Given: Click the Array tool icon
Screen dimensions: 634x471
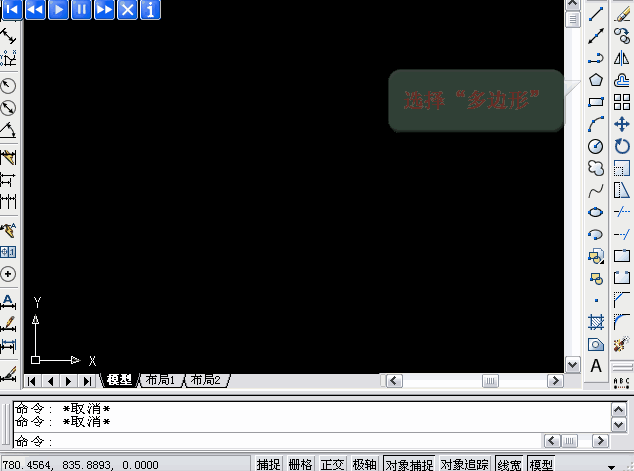Looking at the screenshot, I should [x=621, y=102].
